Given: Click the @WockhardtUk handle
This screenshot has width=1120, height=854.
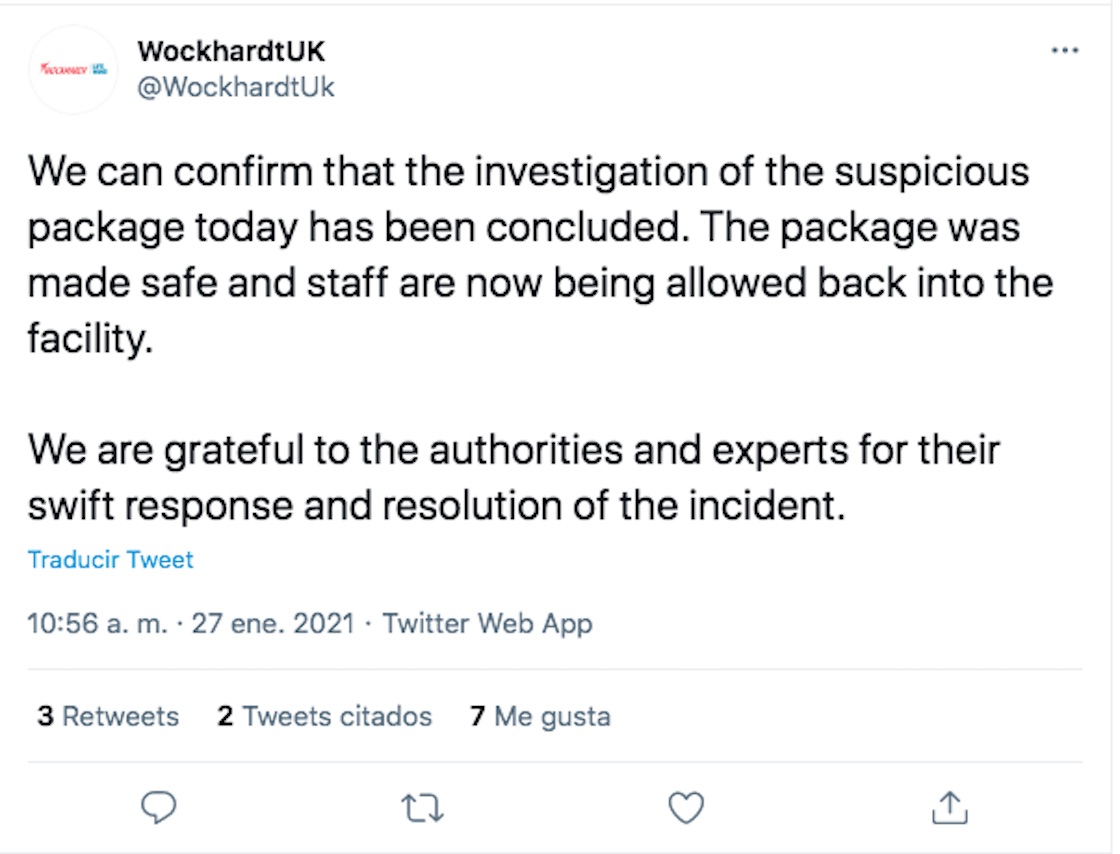Looking at the screenshot, I should point(235,87).
